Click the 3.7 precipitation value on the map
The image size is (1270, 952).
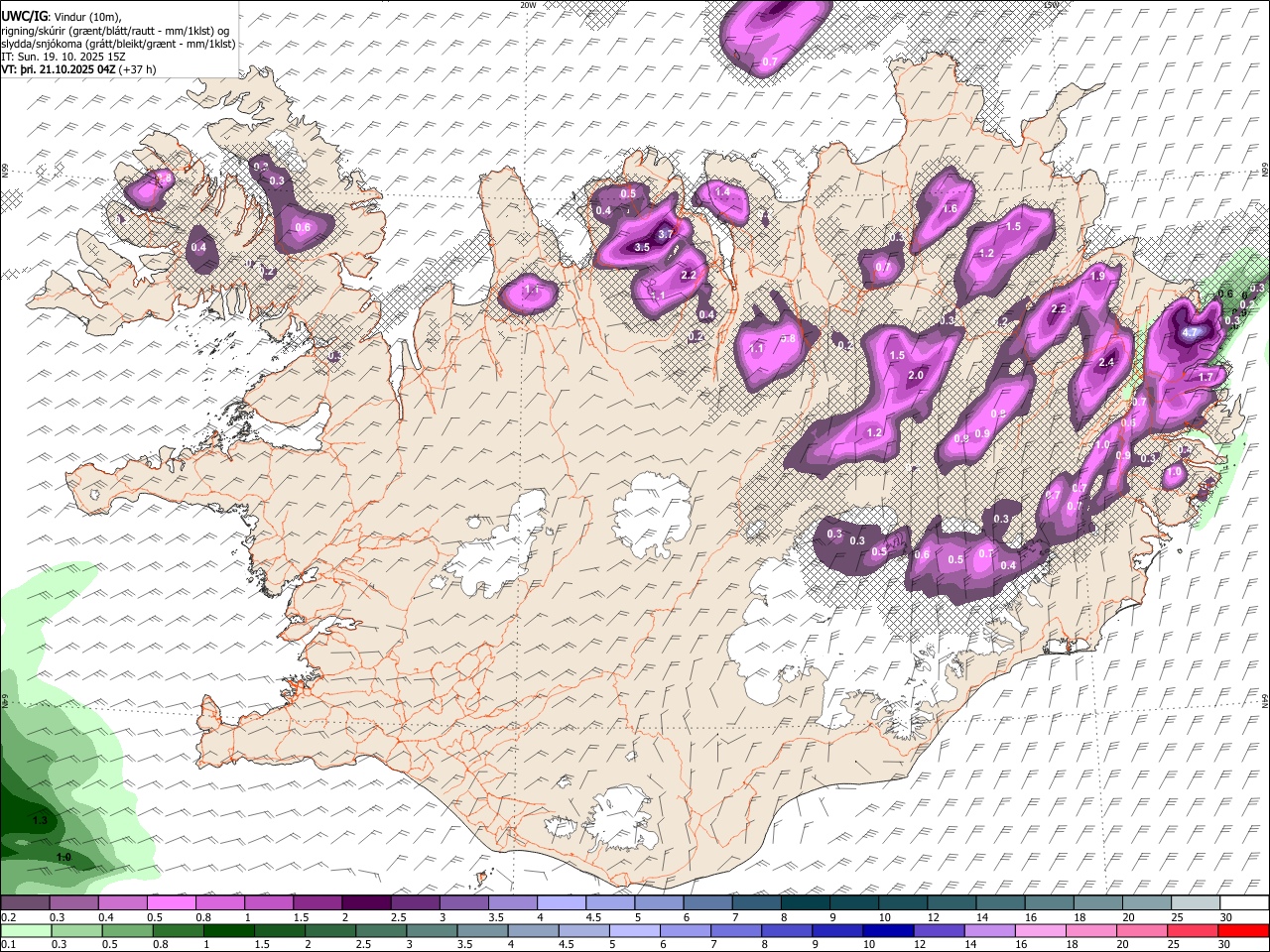point(667,234)
